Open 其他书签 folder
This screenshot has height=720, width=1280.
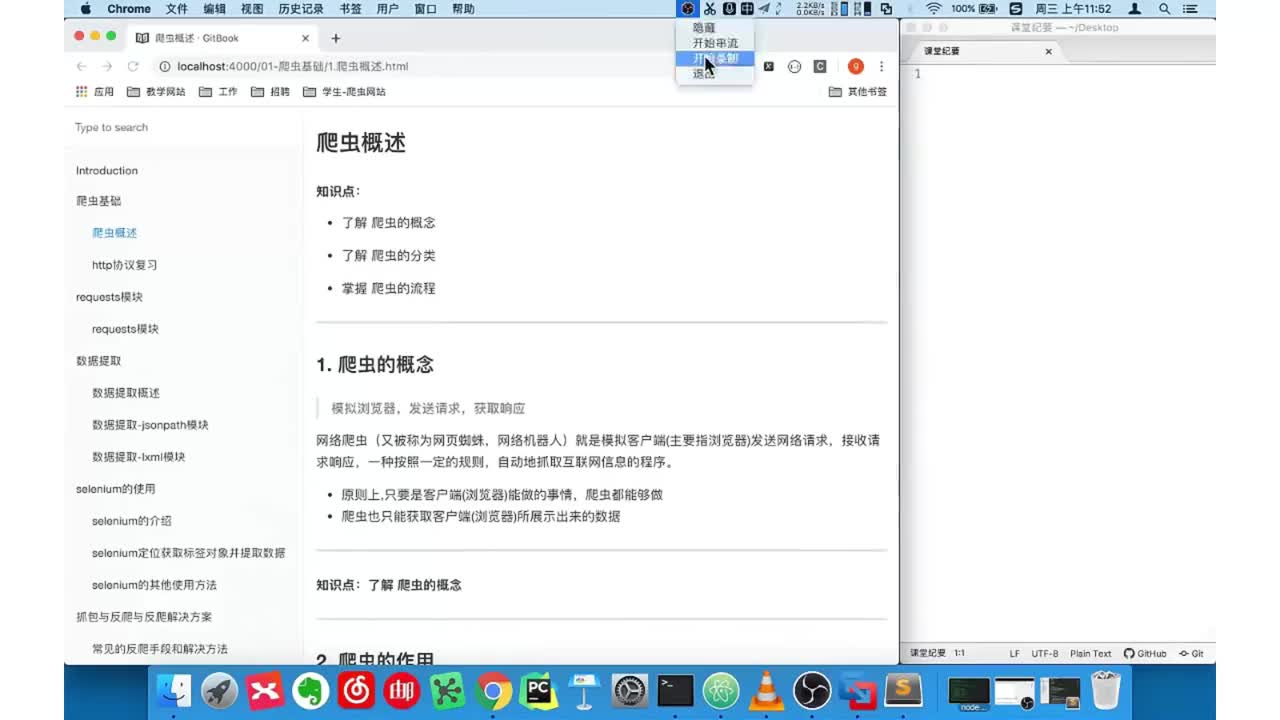pyautogui.click(x=858, y=91)
